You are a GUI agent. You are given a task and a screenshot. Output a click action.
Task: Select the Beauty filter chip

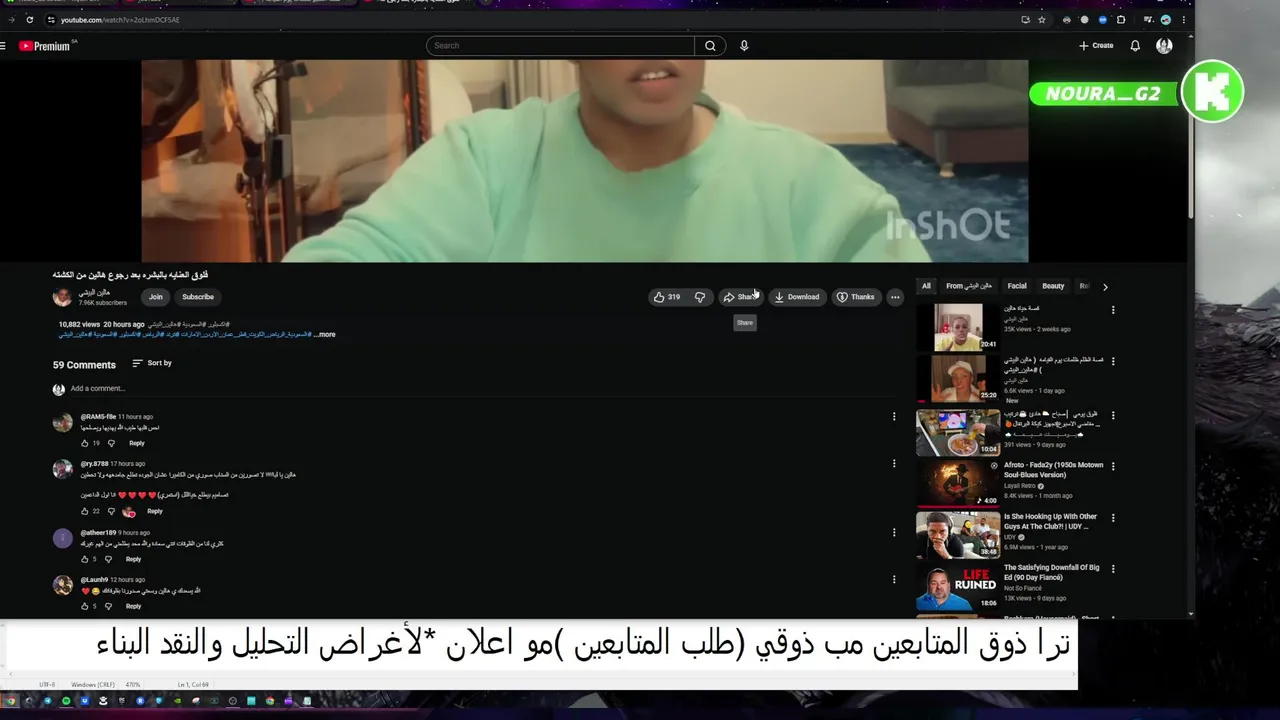coord(1053,286)
